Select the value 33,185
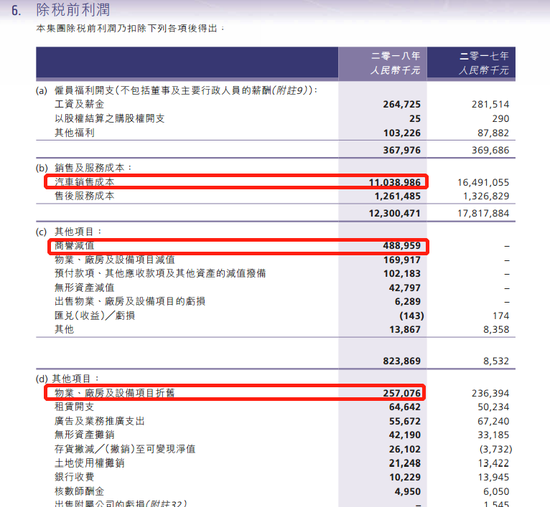This screenshot has width=550, height=507. 493,435
